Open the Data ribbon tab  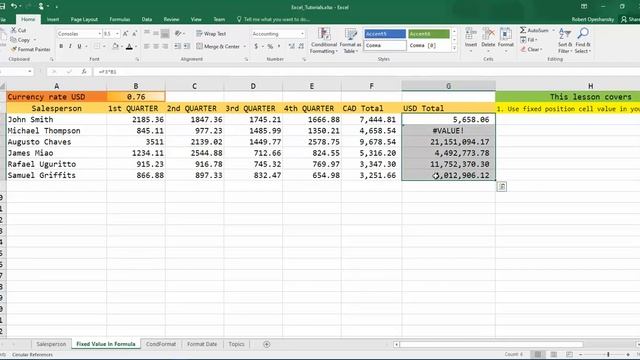click(147, 19)
